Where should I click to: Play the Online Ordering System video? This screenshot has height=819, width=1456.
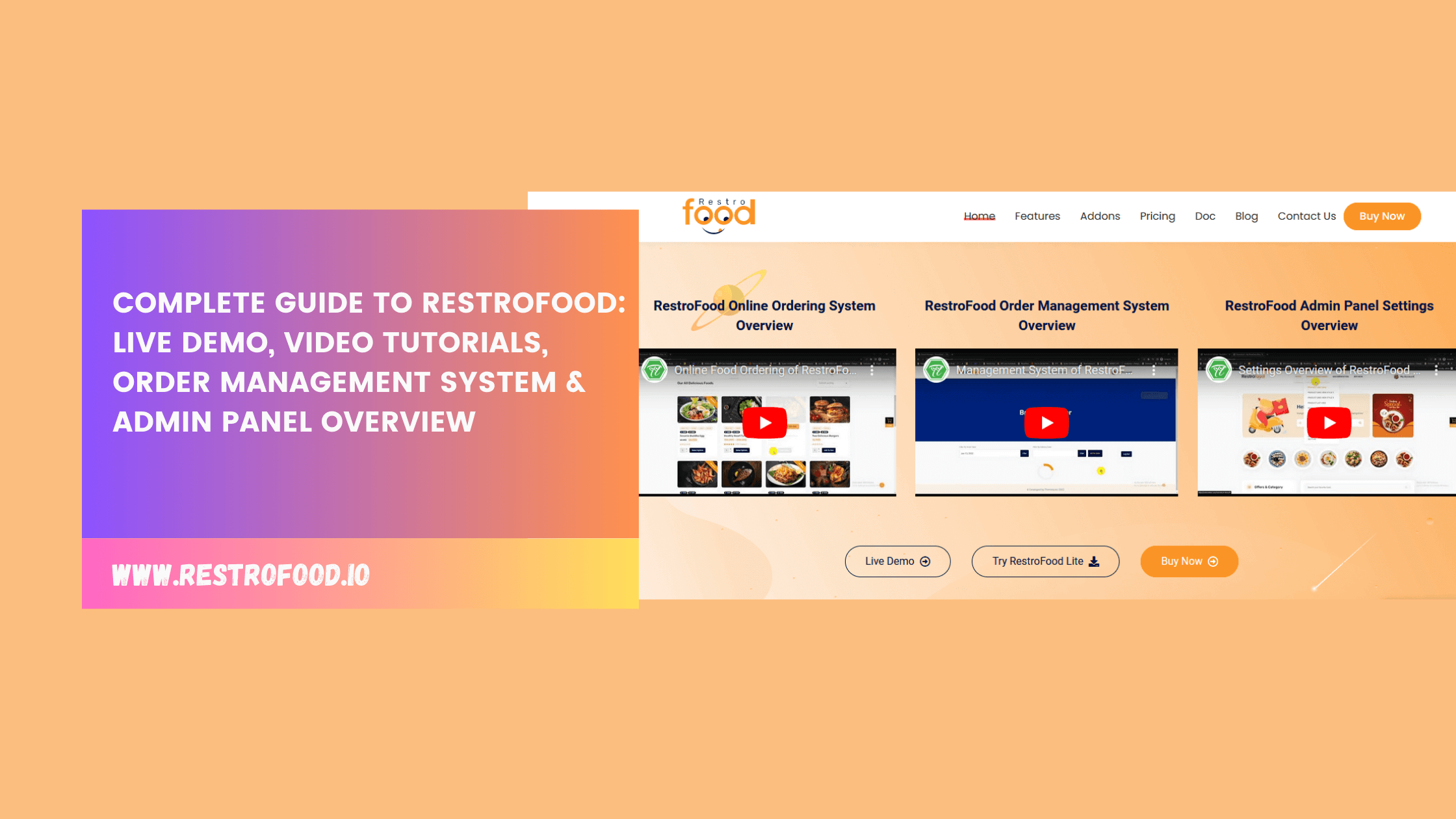764,423
